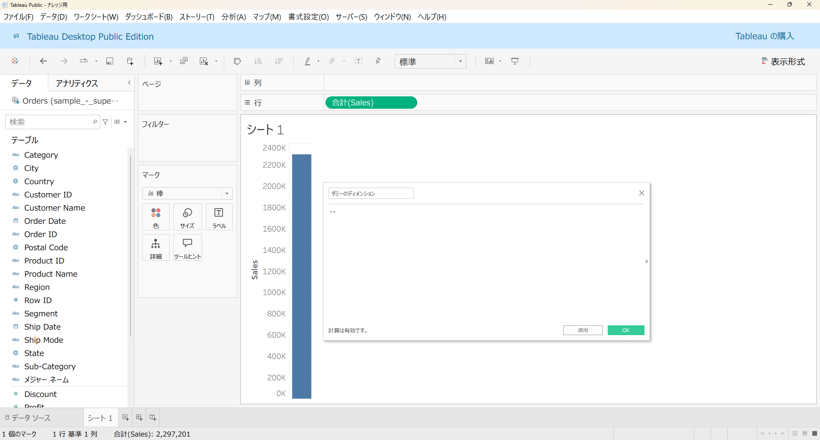820x440 pixels.
Task: Open the data pane view options dropdown
Action: pos(121,122)
